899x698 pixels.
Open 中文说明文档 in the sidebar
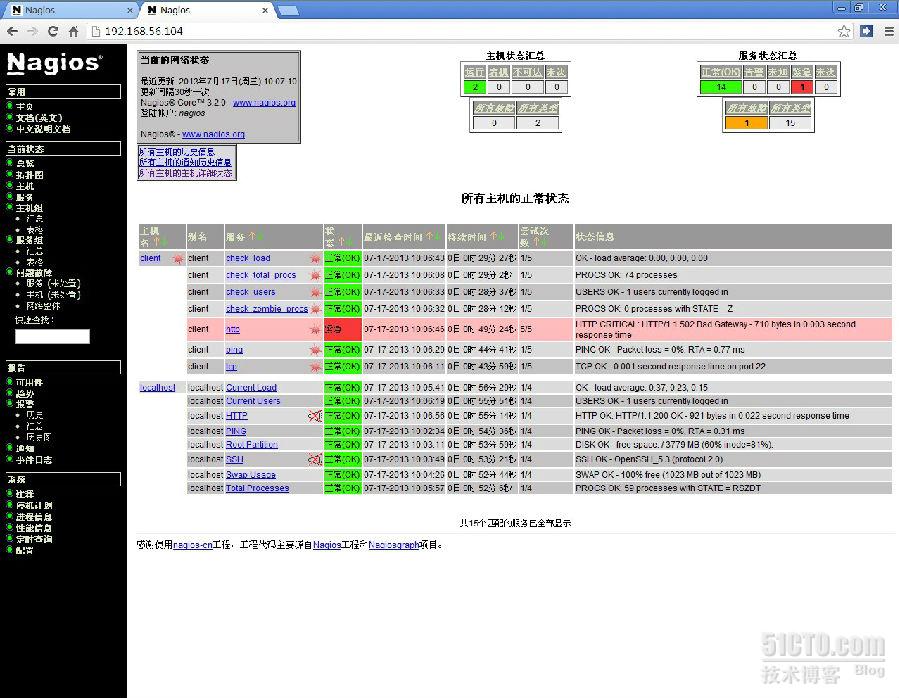coord(43,129)
